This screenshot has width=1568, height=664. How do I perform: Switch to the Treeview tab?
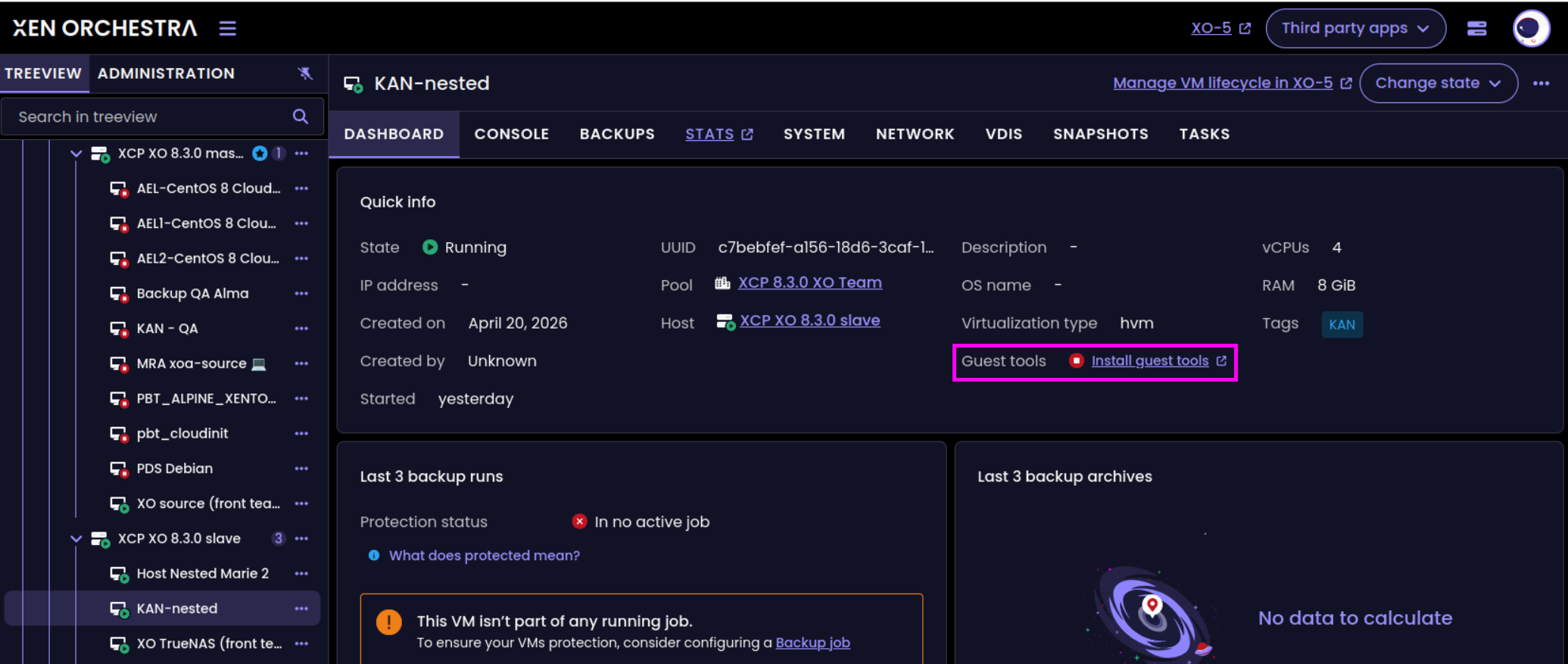pyautogui.click(x=43, y=73)
